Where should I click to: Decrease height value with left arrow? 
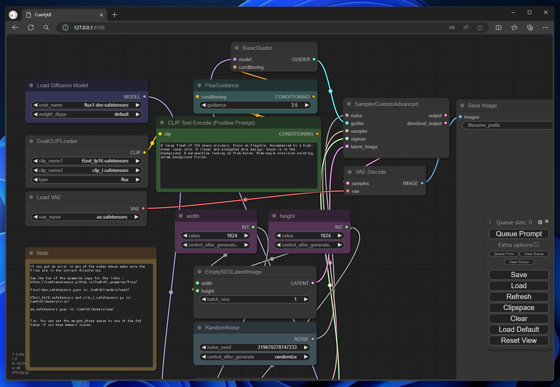(x=279, y=236)
